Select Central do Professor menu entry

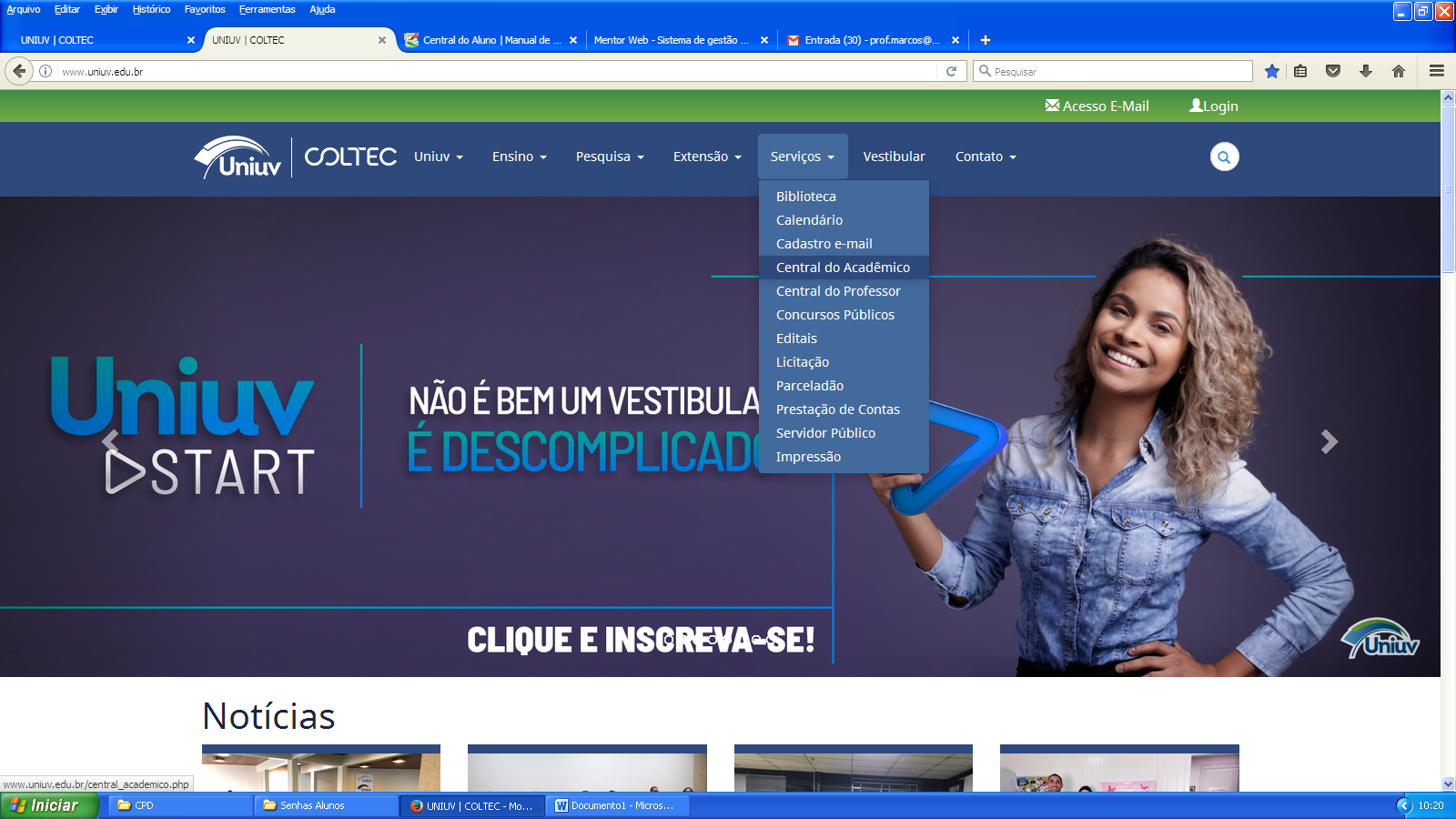(x=837, y=291)
